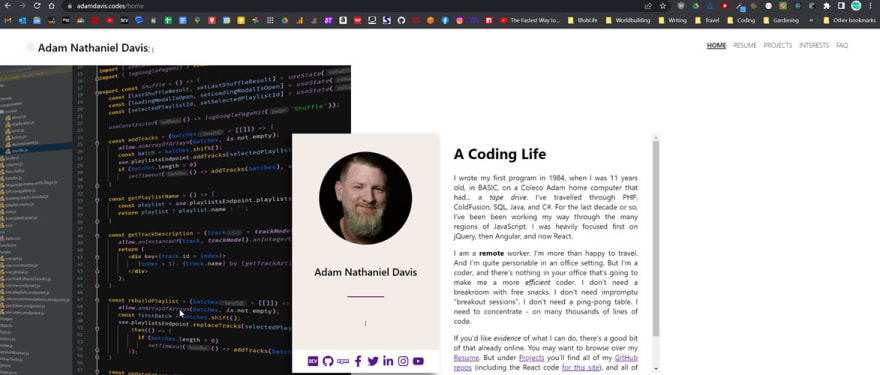
Task: Open the Chrome profile avatar
Action: coord(856,6)
